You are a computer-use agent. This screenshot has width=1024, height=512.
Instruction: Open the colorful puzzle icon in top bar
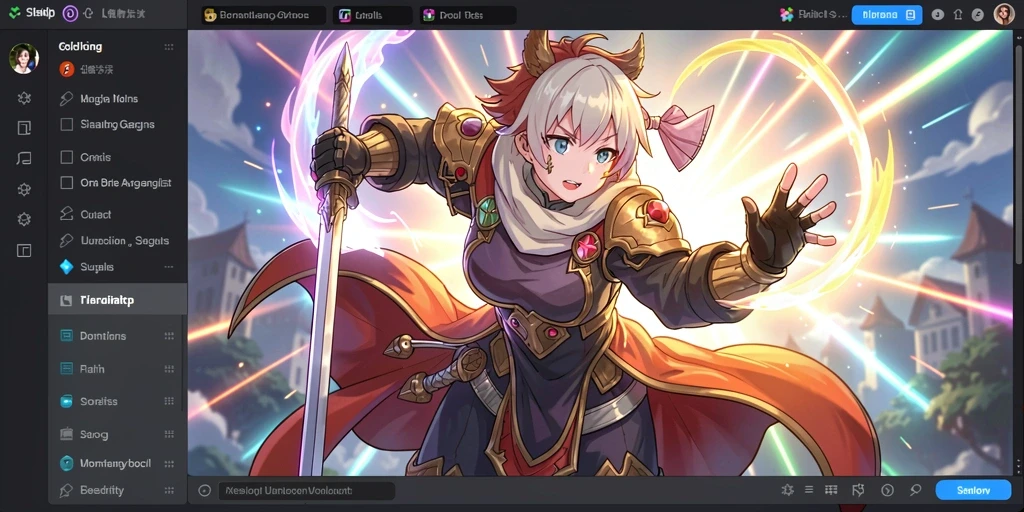pyautogui.click(x=787, y=14)
